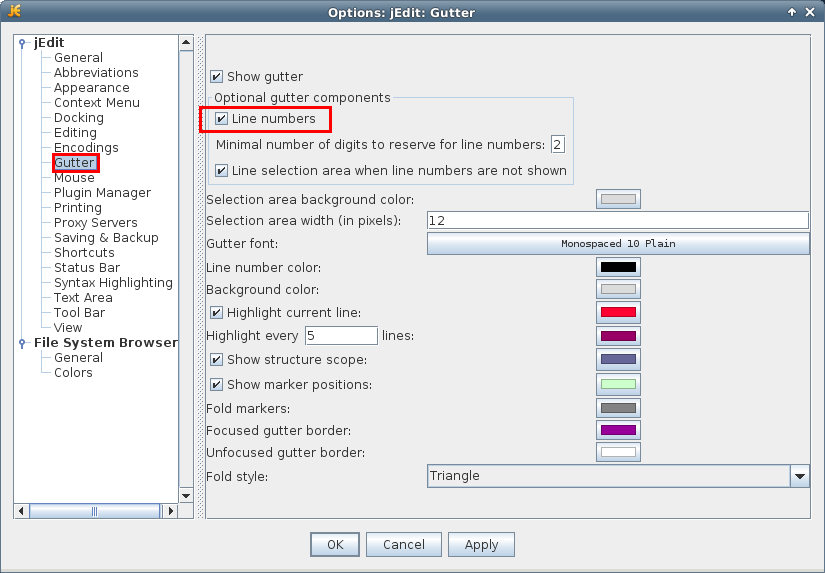Change Show marker positions color swatch
The width and height of the screenshot is (825, 573).
(x=618, y=385)
